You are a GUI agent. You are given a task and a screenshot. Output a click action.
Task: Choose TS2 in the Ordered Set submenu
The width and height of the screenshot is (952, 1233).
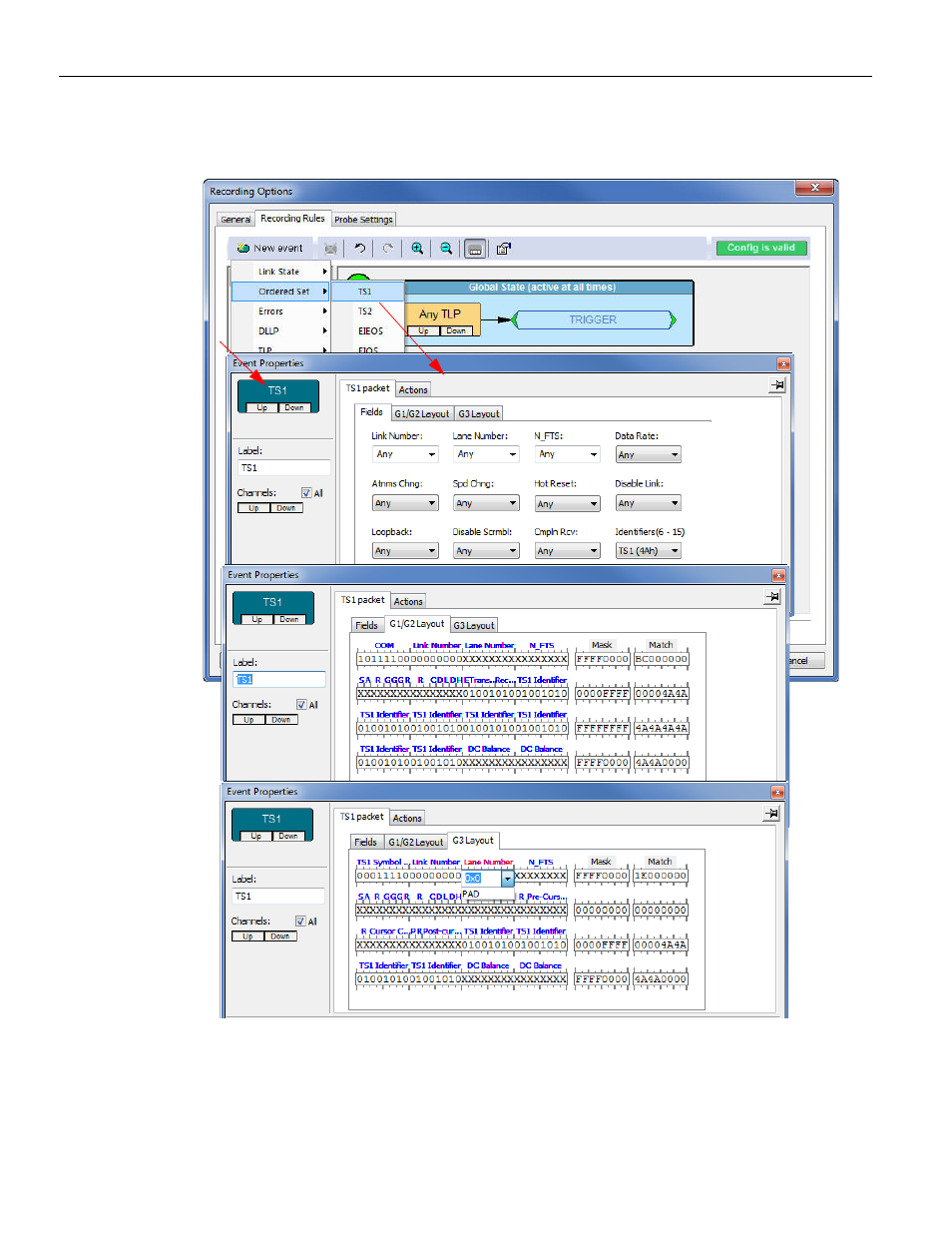[x=366, y=311]
